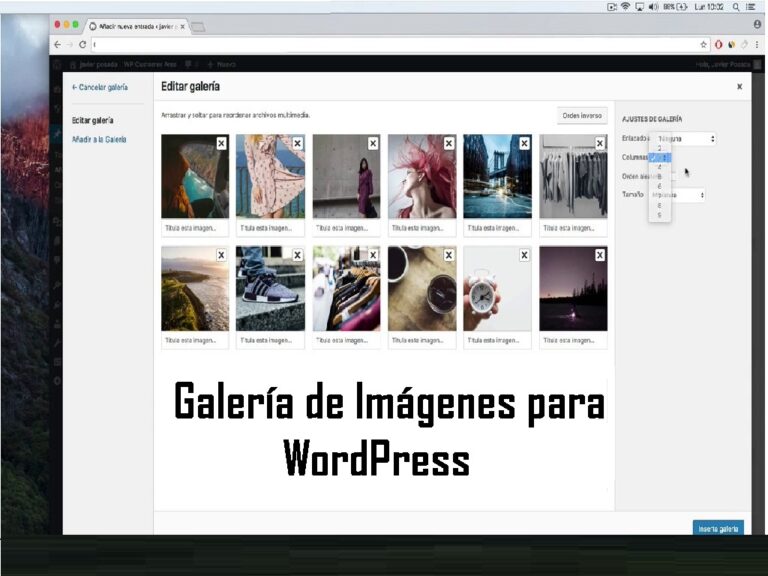768x576 pixels.
Task: Remove the gray sneaker image
Action: coord(297,255)
